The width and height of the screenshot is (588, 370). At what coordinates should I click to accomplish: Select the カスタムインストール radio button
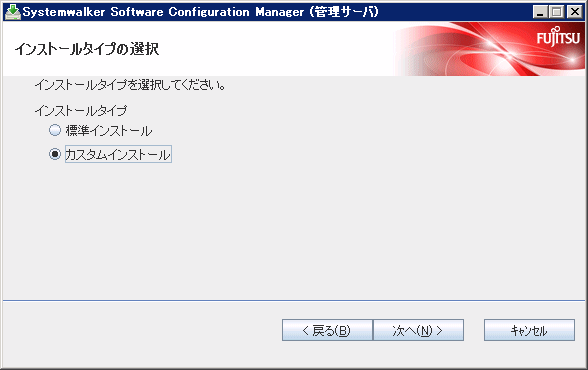[x=55, y=154]
